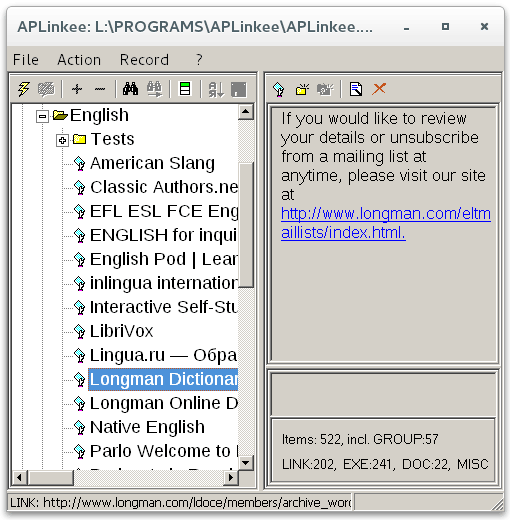This screenshot has height=520, width=510.
Task: Click the tree's vertical scrollbar down arrow
Action: pos(246,462)
